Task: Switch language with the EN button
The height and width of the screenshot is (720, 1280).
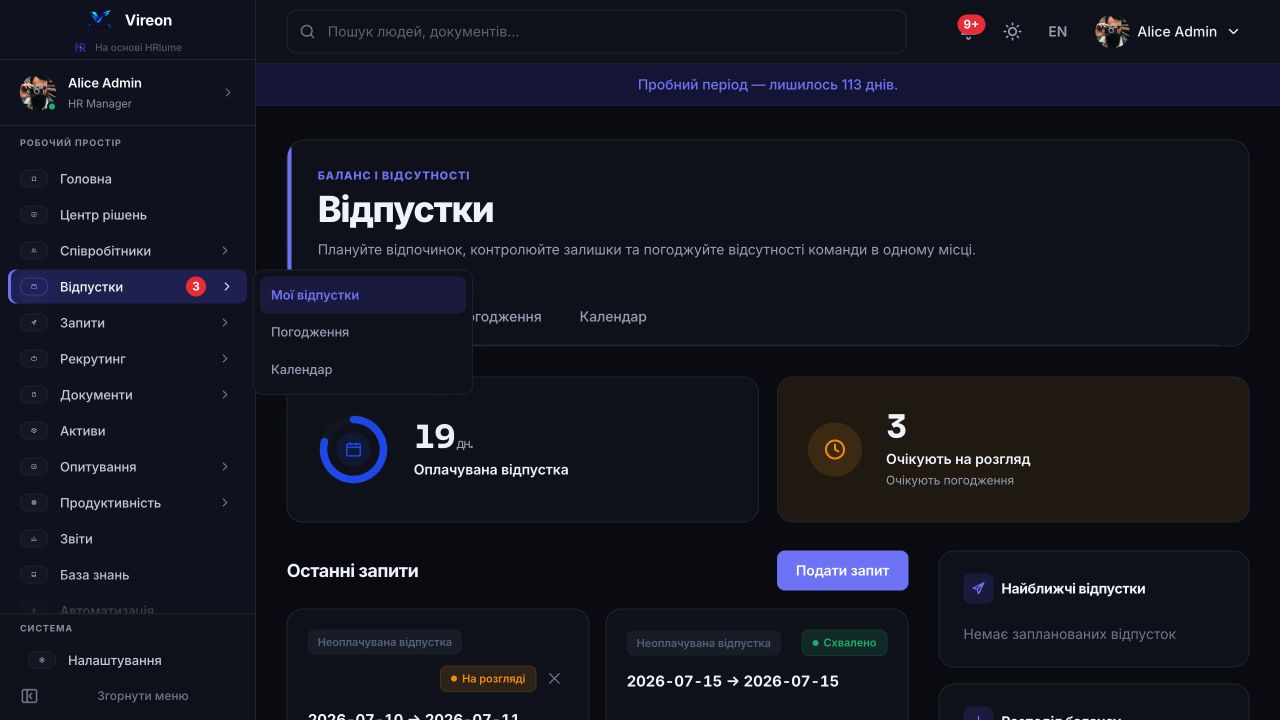Action: [1057, 32]
